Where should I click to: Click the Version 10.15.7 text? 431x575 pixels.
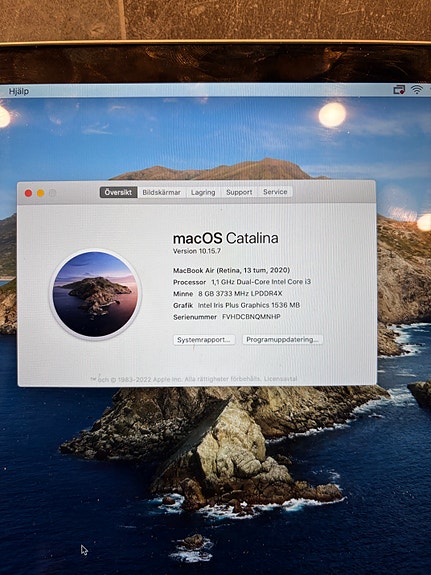coord(197,251)
